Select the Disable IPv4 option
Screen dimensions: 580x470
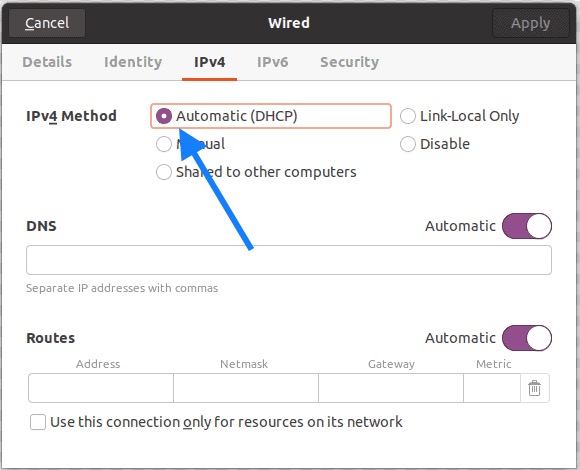click(408, 144)
